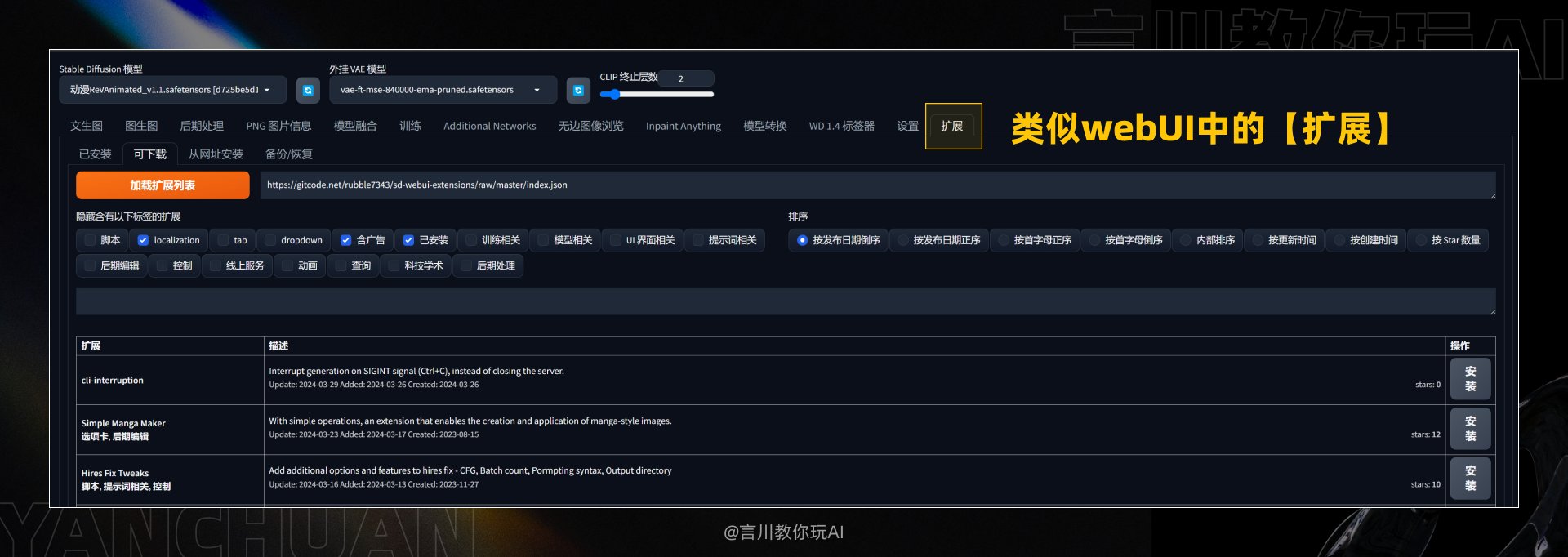The width and height of the screenshot is (1568, 557).
Task: Toggle the 模型相关 checkbox
Action: 543,240
